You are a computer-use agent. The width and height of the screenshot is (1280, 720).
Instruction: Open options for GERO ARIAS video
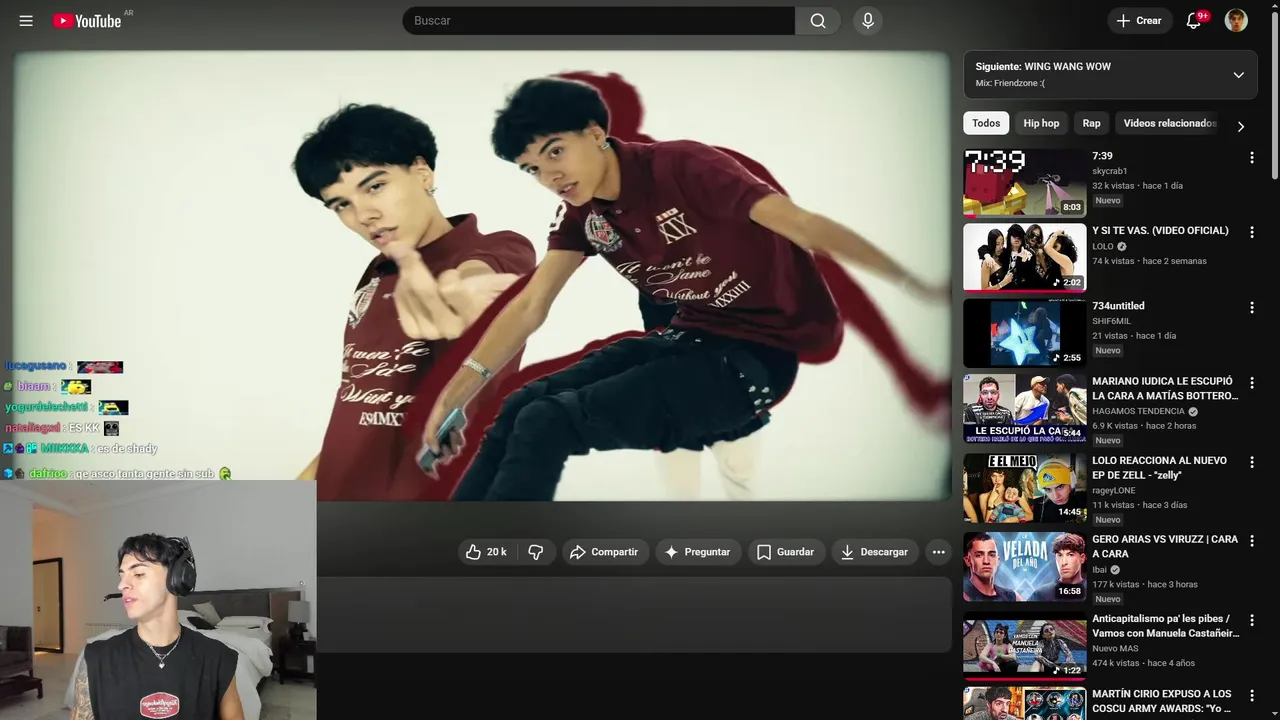pos(1251,540)
